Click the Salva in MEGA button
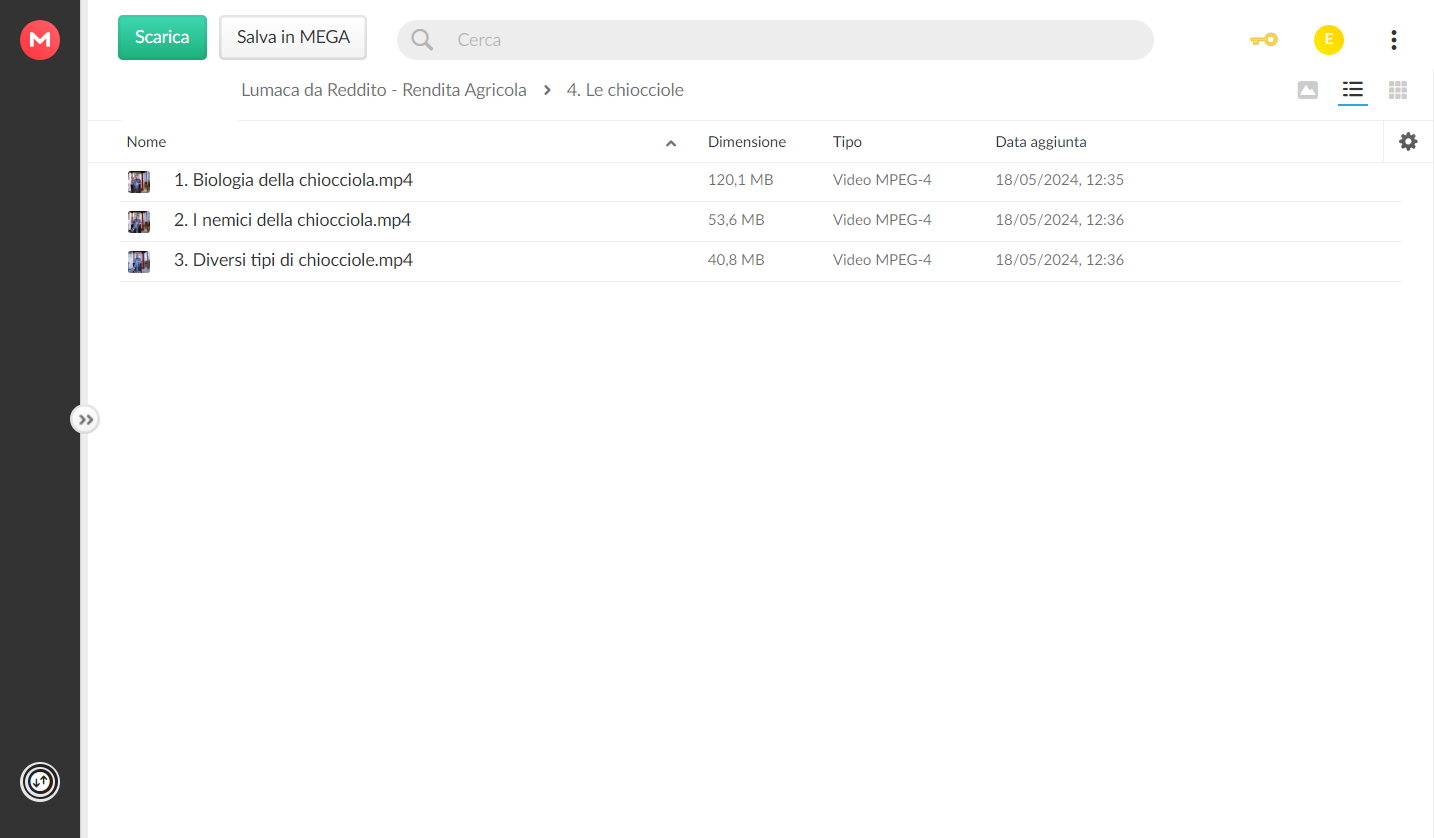 tap(293, 37)
